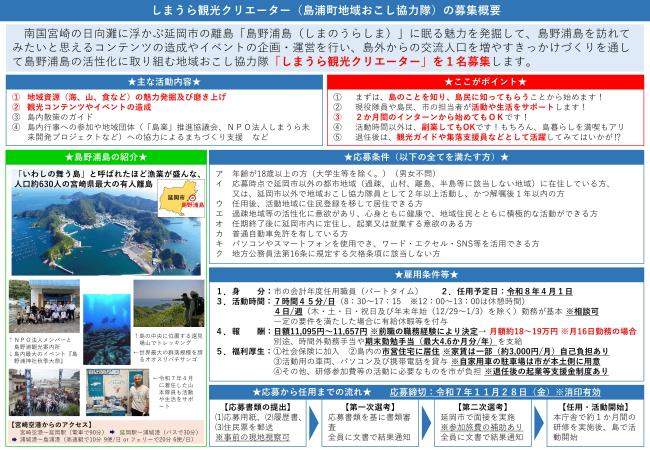This screenshot has height=450, width=650.
Task: Select the red text '「しまうら観光クリエーター」を１名募集'
Action: 381,62
